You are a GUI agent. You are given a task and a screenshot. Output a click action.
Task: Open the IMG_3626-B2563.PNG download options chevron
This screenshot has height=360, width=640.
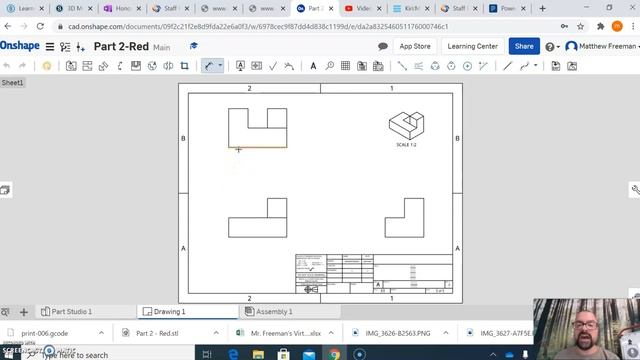pos(446,333)
